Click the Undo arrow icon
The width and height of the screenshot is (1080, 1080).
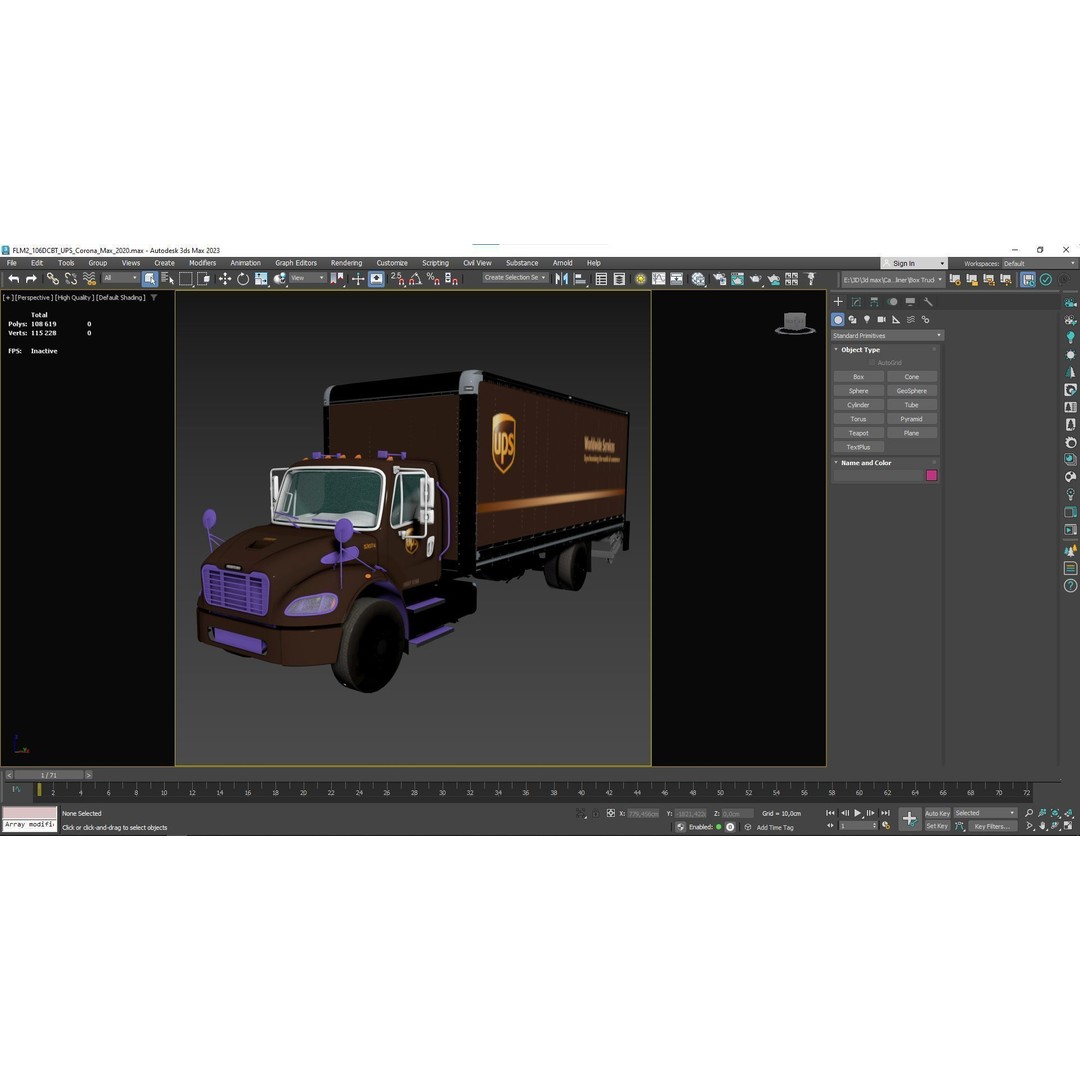[14, 279]
